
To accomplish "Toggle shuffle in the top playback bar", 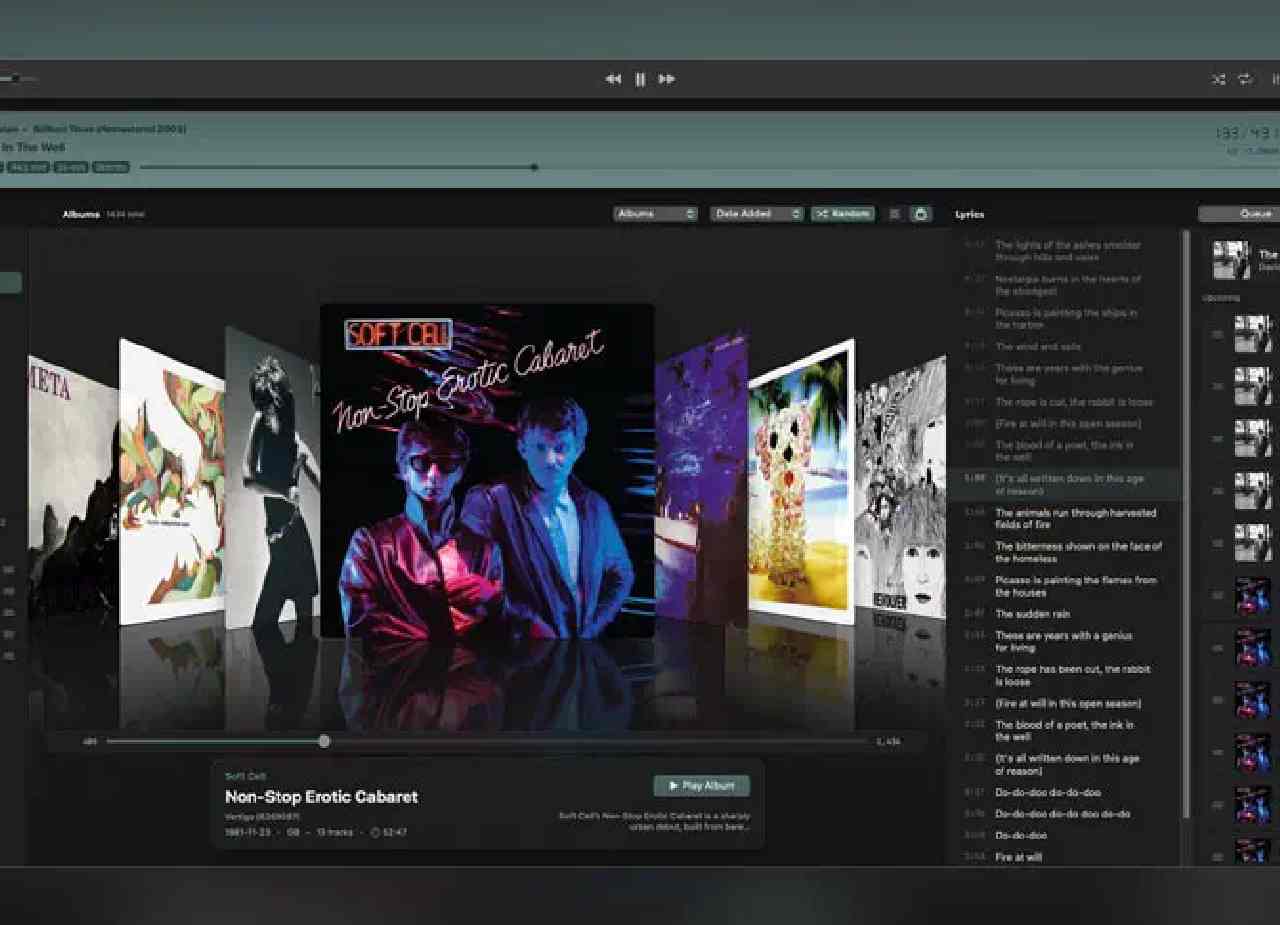I will [x=1218, y=79].
